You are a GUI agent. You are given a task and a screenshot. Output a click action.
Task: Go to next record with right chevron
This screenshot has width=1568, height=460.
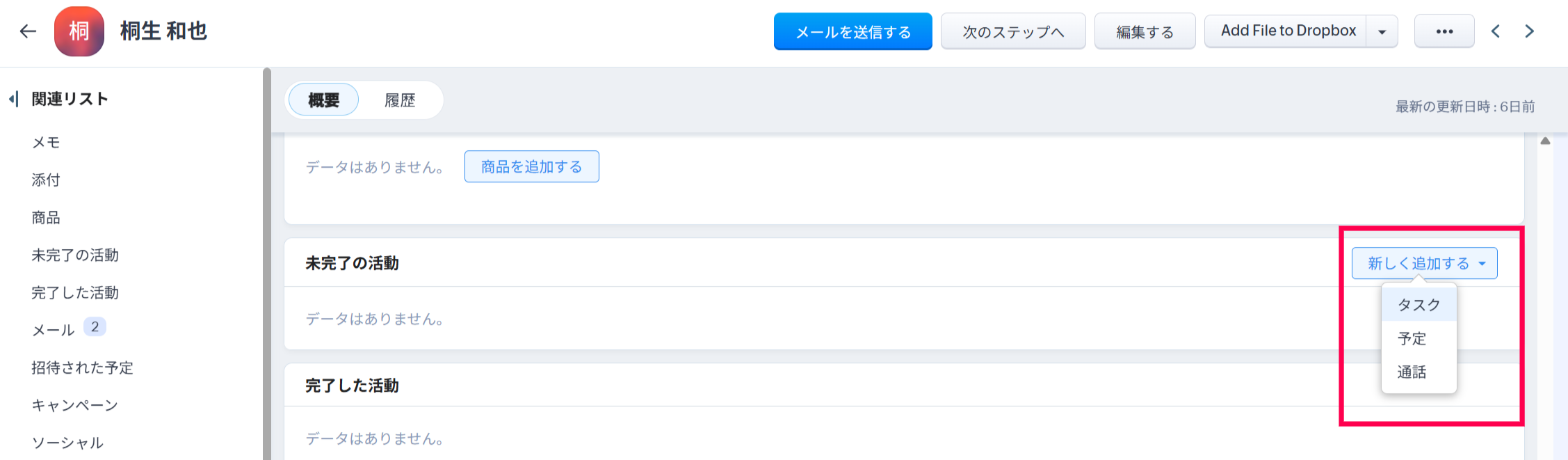coord(1529,31)
